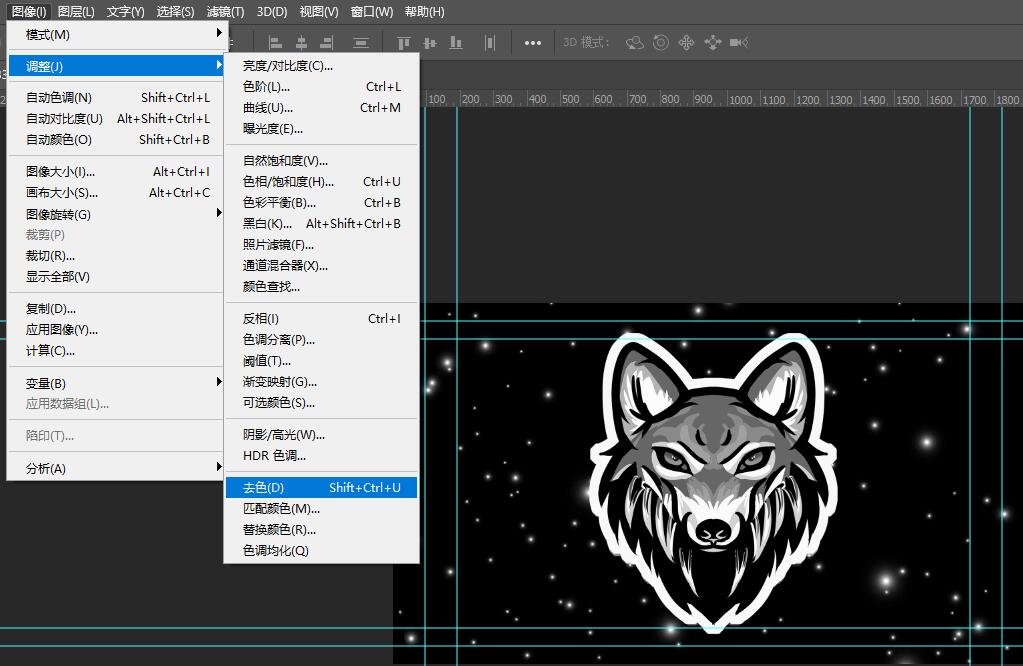This screenshot has width=1023, height=666.
Task: Expand the 模式(M) submenu
Action: pos(115,35)
